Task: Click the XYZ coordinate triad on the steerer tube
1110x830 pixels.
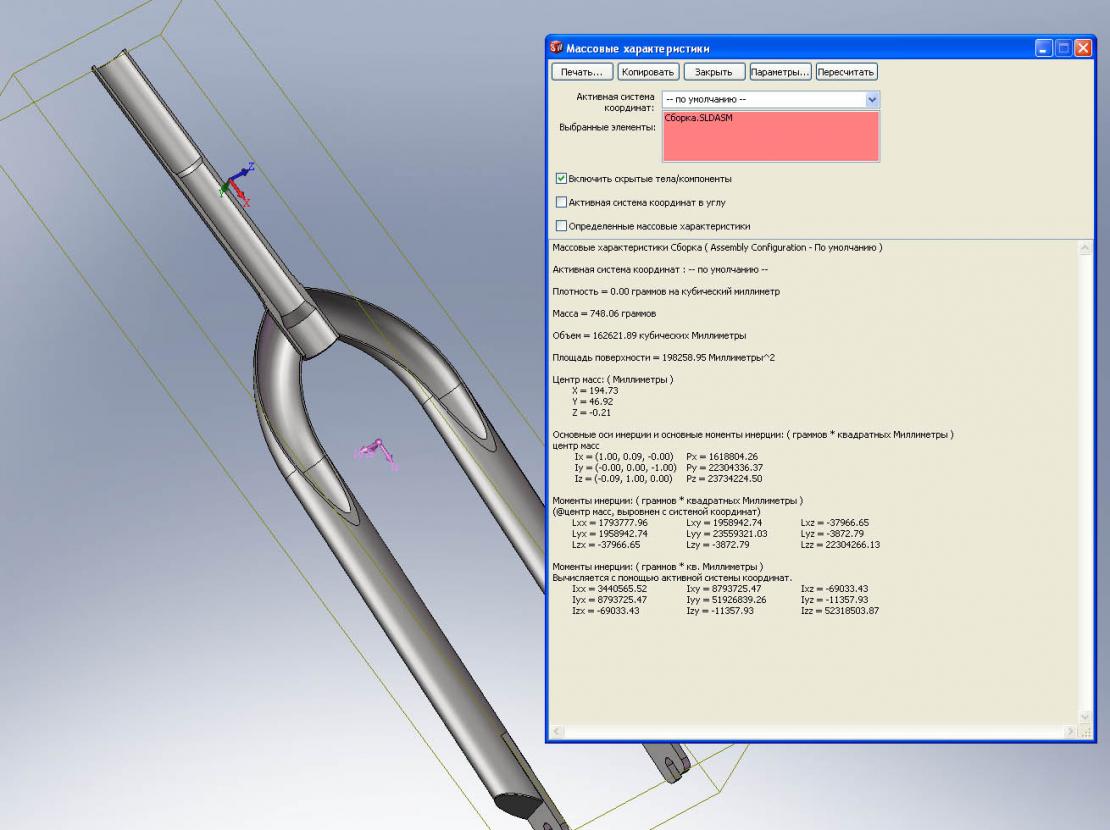Action: 238,184
